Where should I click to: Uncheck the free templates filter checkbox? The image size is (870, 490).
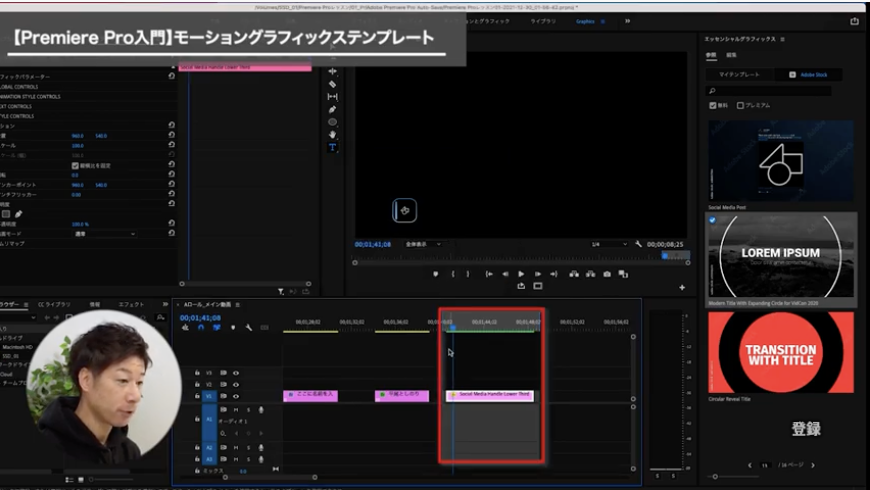click(x=712, y=105)
